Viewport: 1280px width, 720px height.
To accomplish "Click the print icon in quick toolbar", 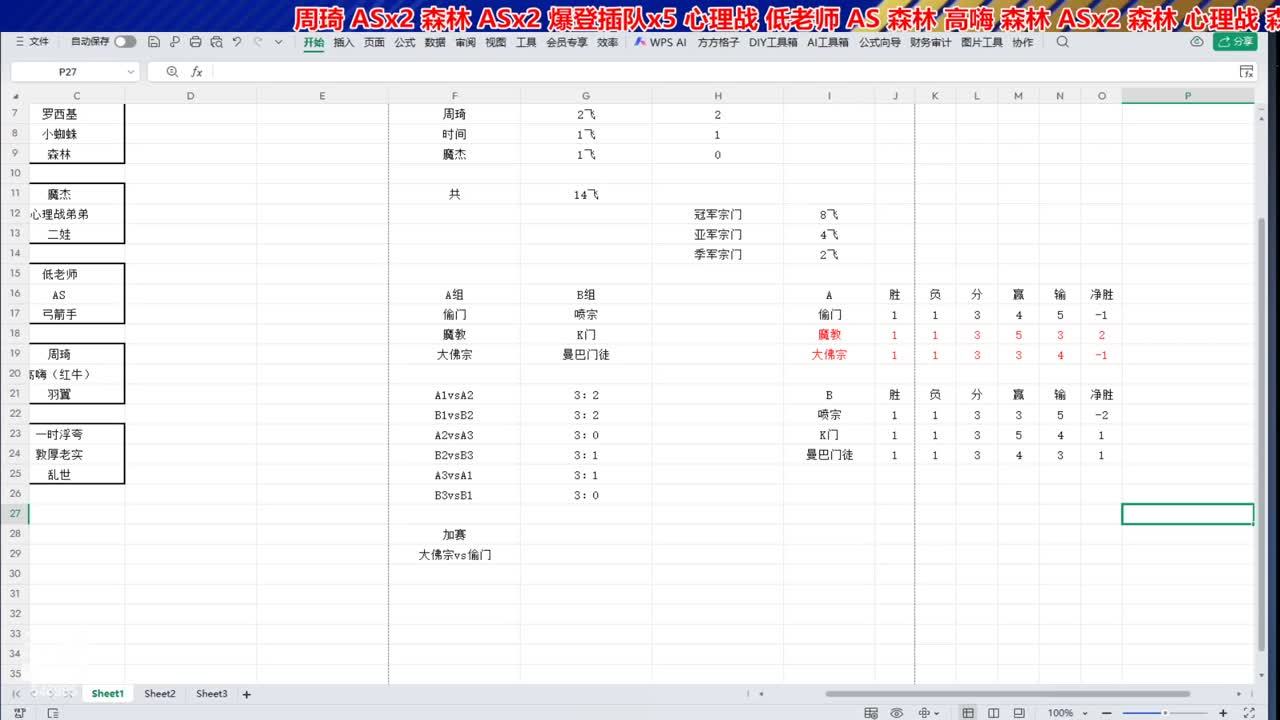I will pos(195,42).
